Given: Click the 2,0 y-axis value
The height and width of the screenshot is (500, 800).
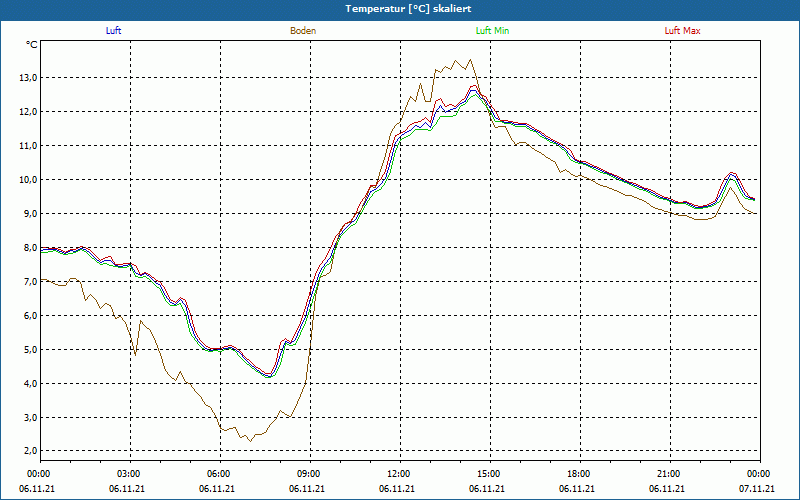Looking at the screenshot, I should (x=30, y=451).
